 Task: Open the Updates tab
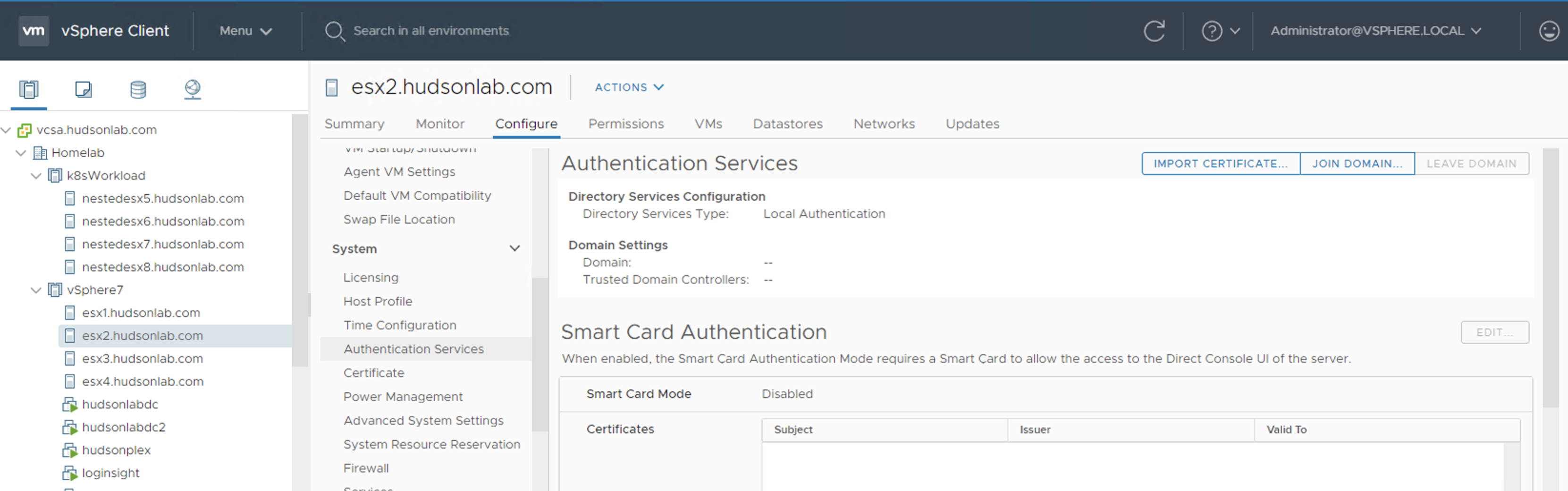972,124
